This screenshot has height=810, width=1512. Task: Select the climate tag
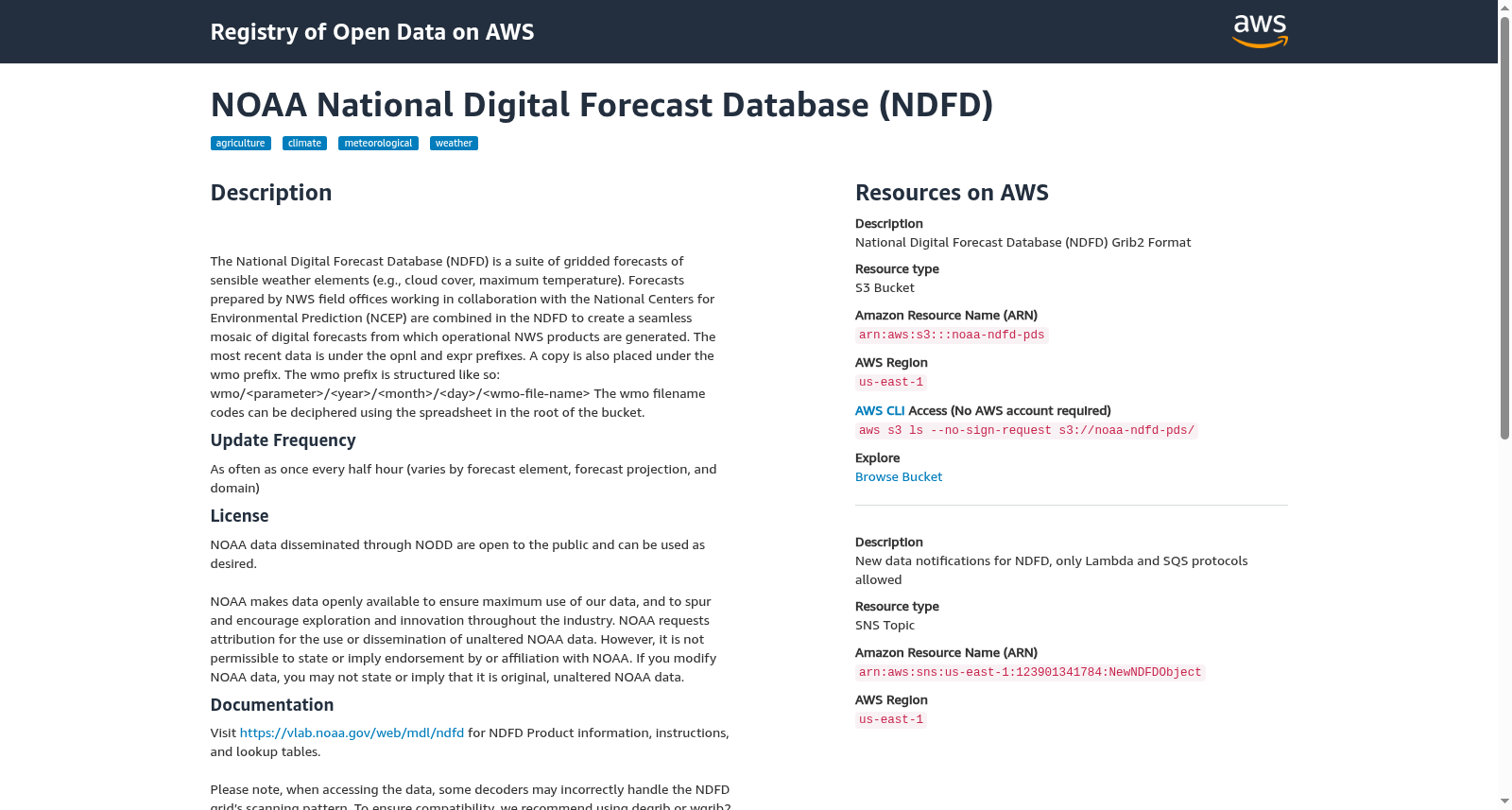point(304,144)
